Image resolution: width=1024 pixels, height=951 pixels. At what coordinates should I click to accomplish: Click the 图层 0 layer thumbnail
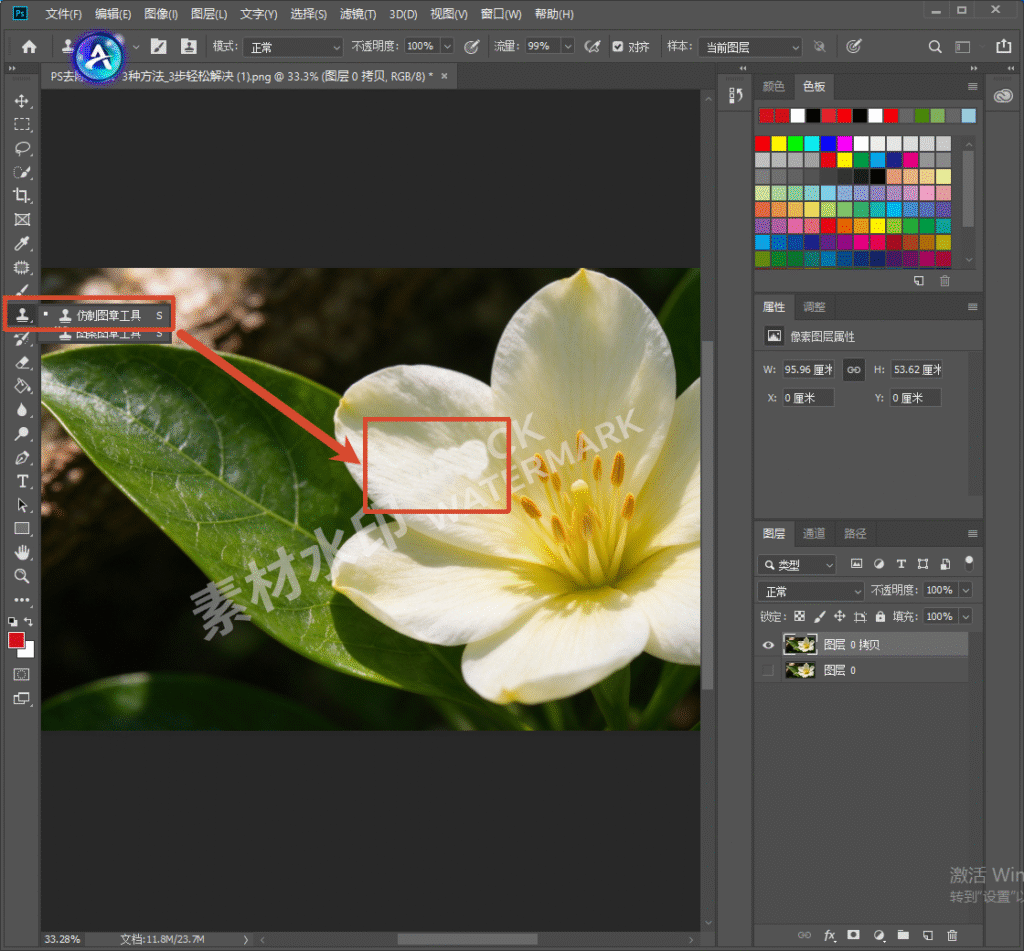tap(800, 670)
